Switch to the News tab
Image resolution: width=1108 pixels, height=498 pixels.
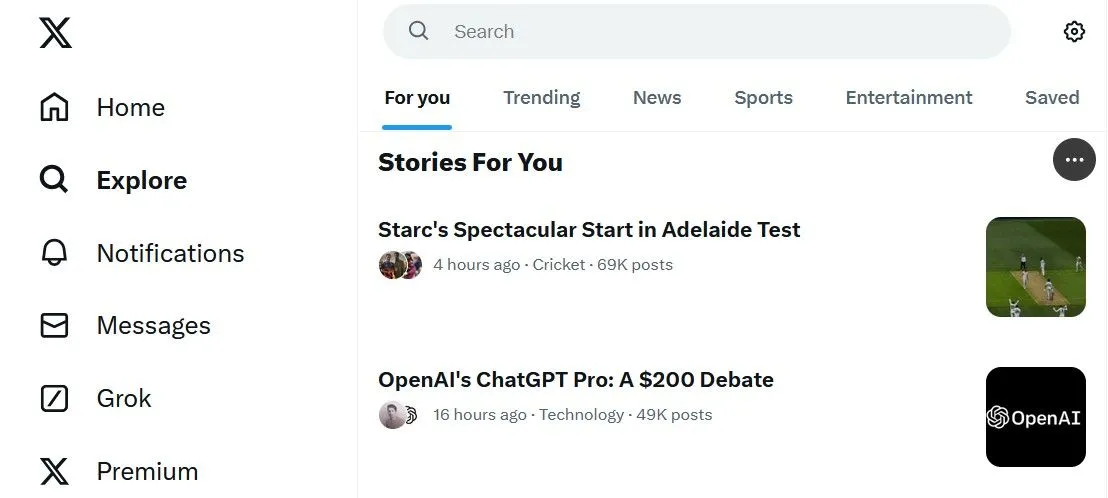[x=657, y=97]
